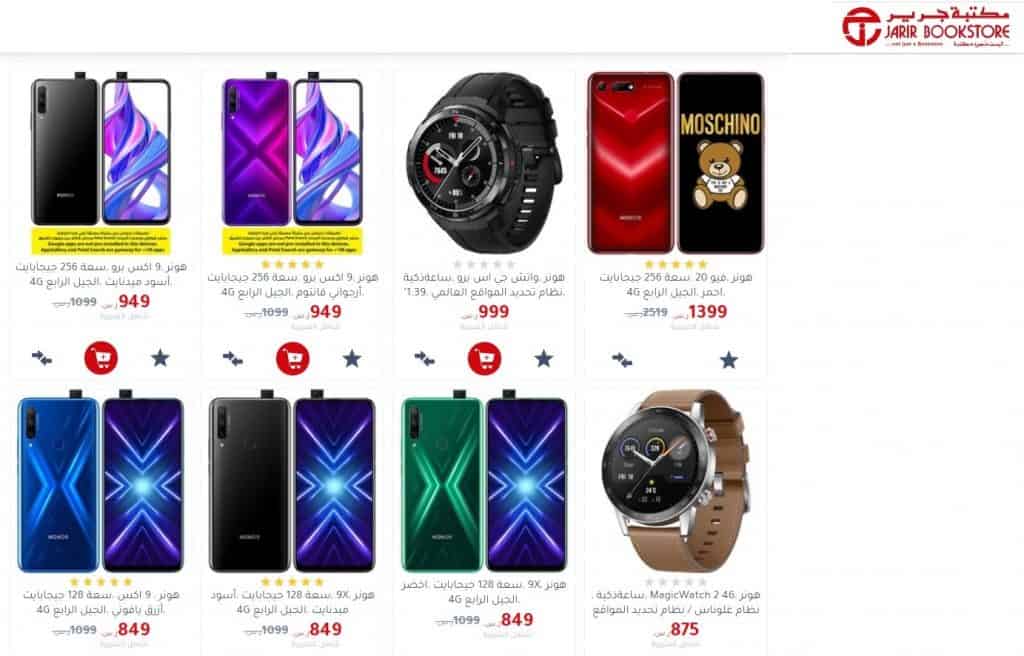Favorite the Honor Watch GS Pro star

(543, 358)
